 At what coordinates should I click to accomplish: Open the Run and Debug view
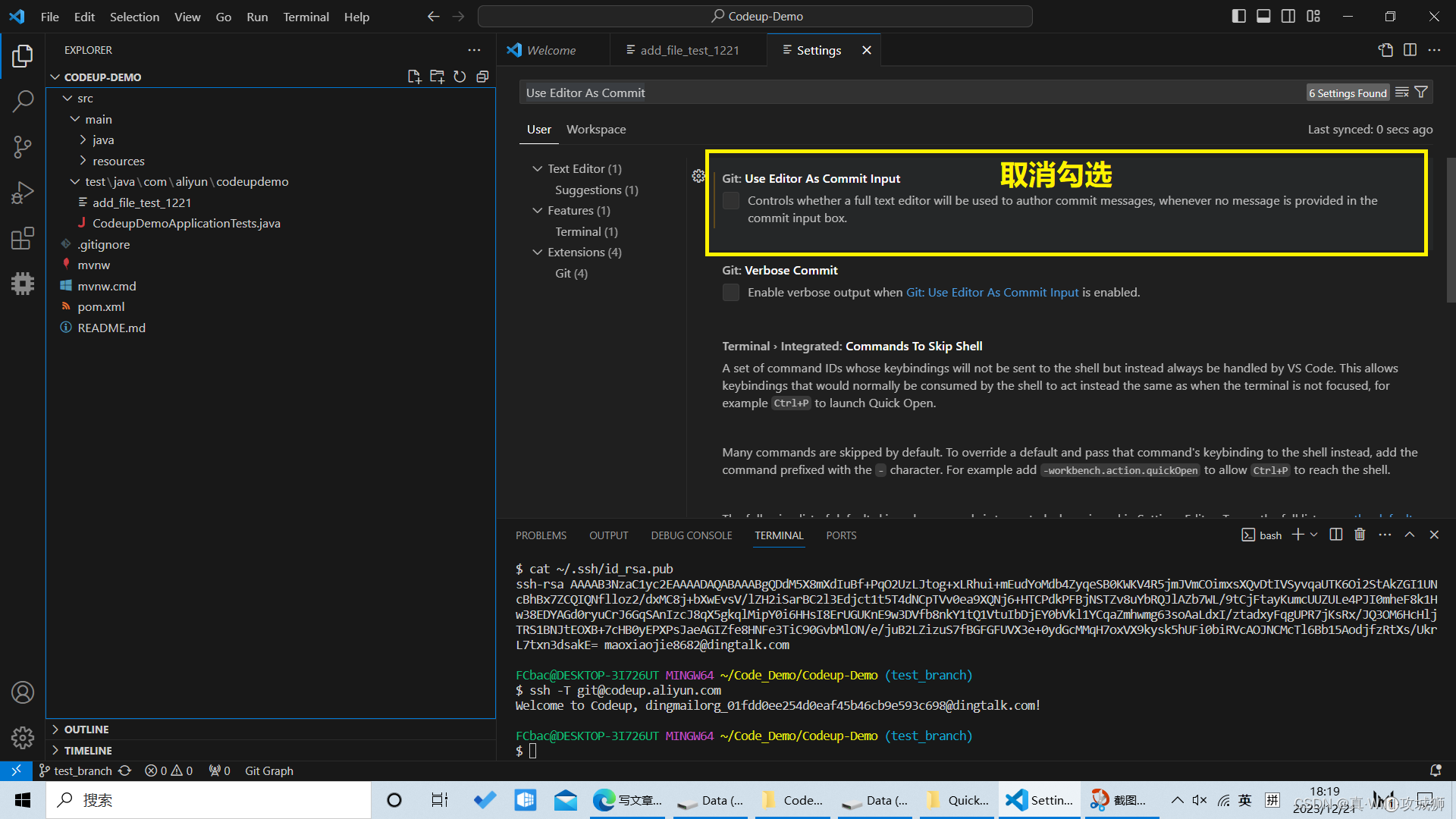[x=22, y=192]
